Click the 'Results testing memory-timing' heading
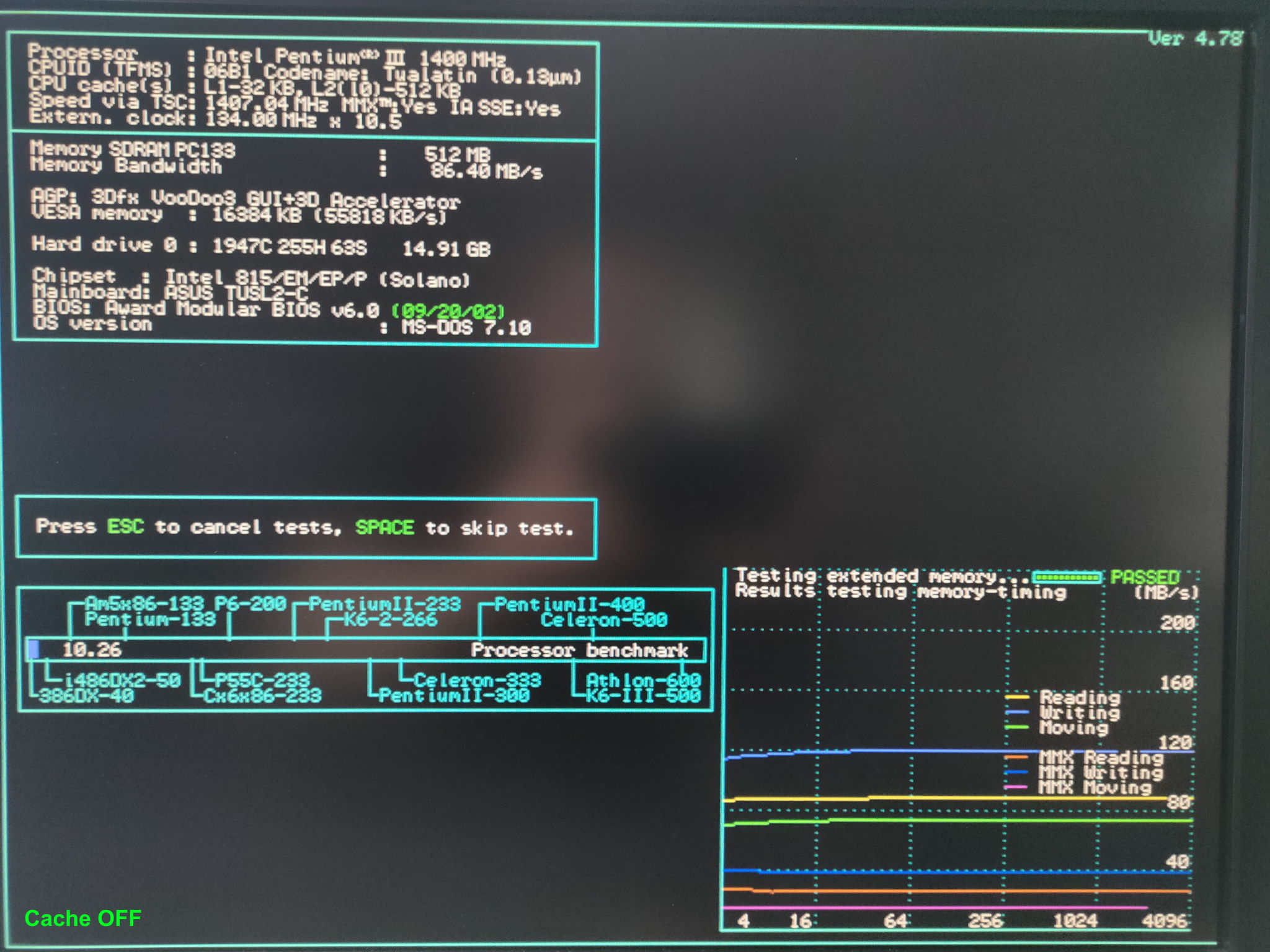This screenshot has width=1270, height=952. [x=900, y=592]
